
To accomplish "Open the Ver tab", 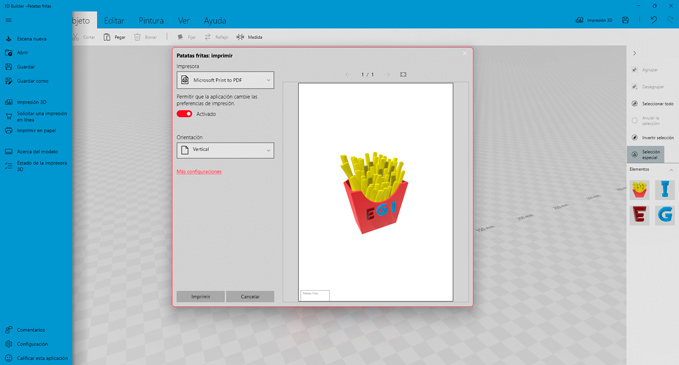I will point(184,20).
